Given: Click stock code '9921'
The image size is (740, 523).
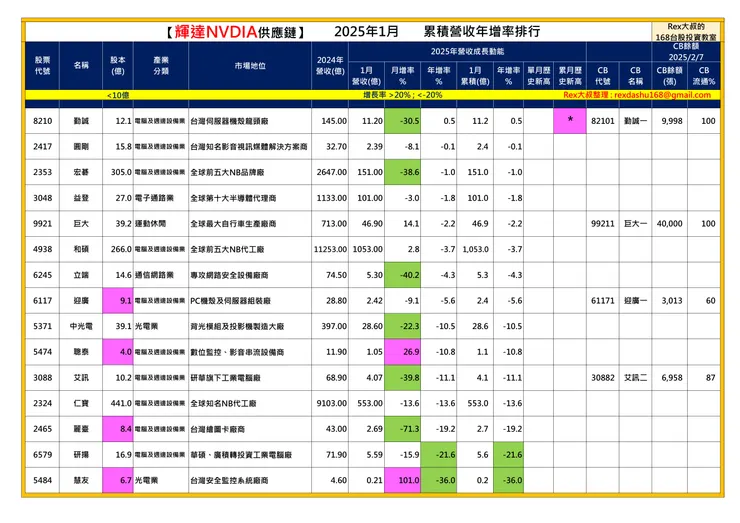Looking at the screenshot, I should coord(42,223).
